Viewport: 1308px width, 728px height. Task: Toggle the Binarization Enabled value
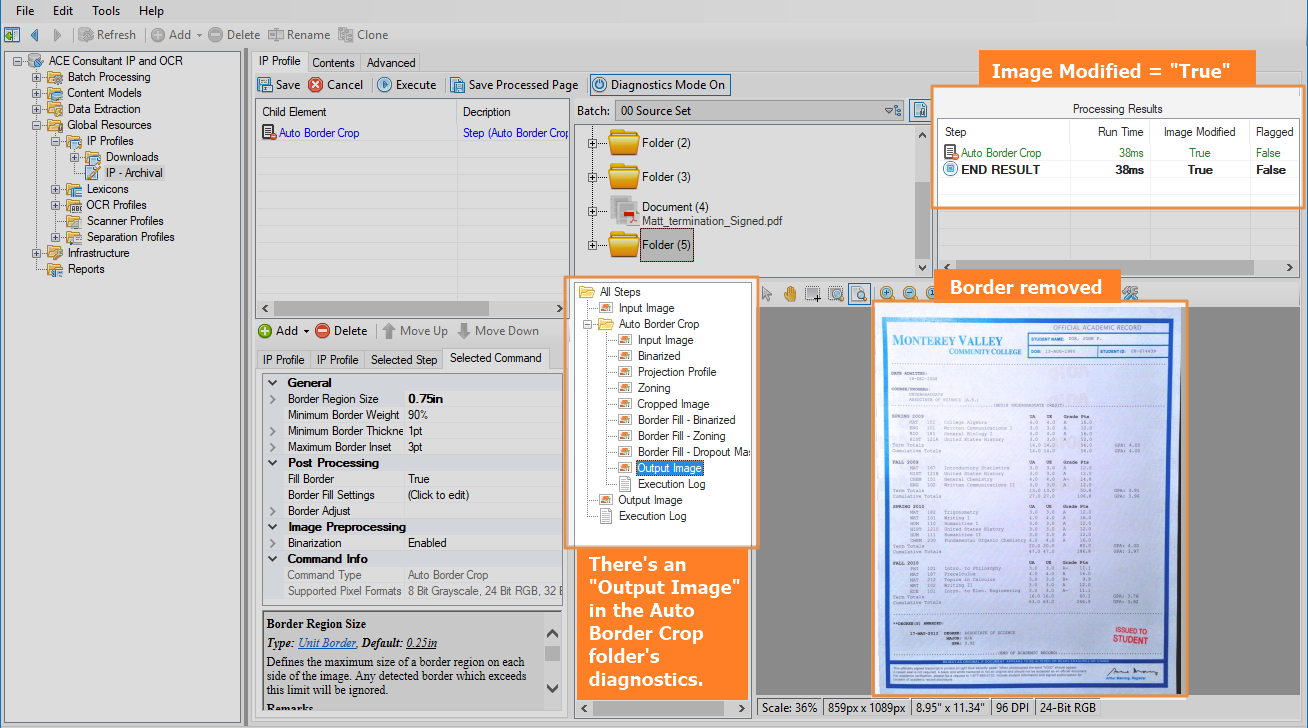(x=427, y=543)
